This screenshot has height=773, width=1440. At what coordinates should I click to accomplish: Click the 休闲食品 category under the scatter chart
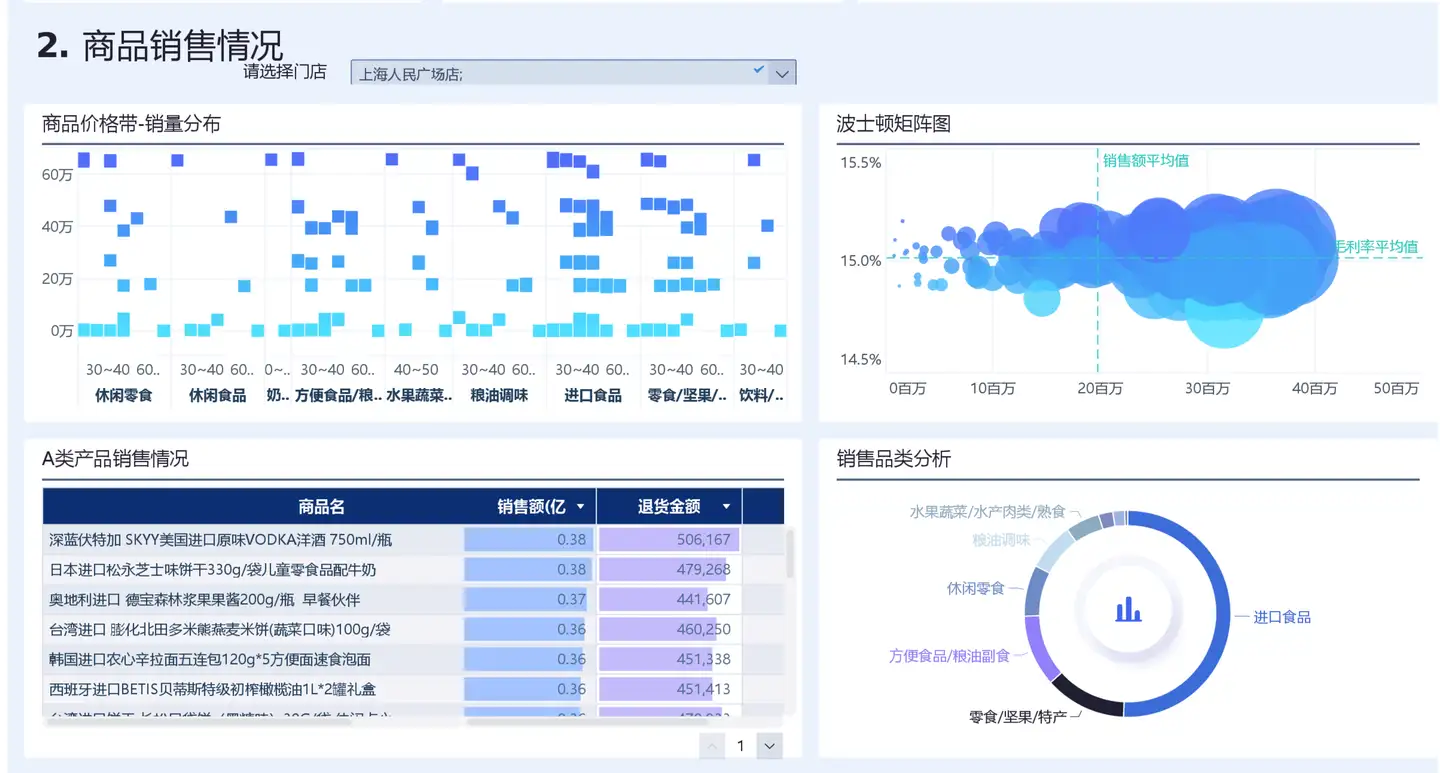tap(217, 395)
